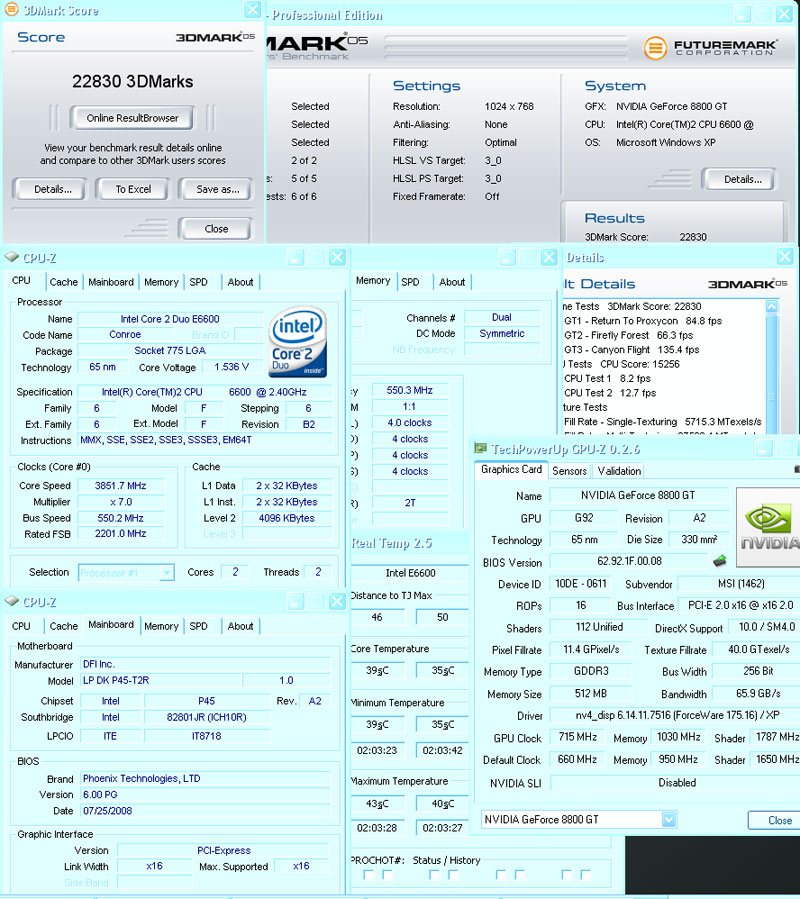This screenshot has width=800, height=899.
Task: Open the SPD tab in the CPU-Z Memory window
Action: tap(410, 282)
